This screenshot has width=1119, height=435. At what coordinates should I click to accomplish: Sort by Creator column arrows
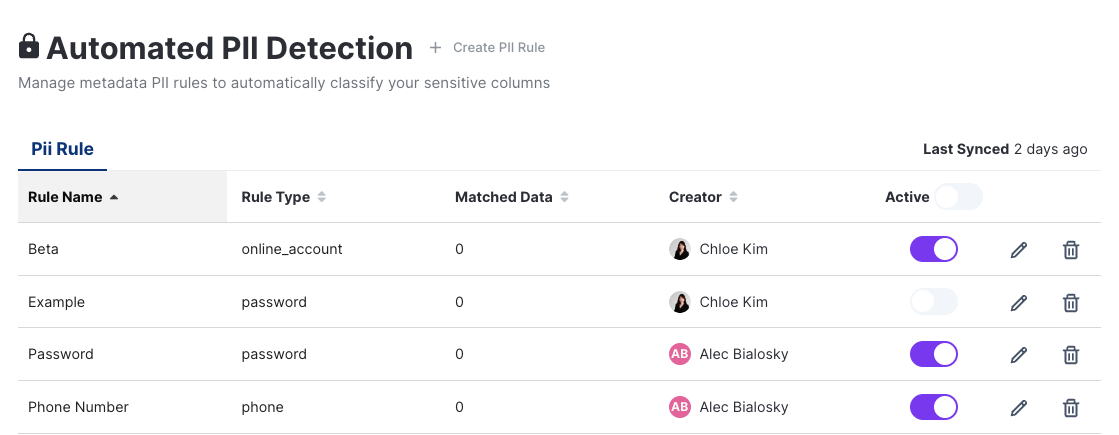[x=733, y=197]
